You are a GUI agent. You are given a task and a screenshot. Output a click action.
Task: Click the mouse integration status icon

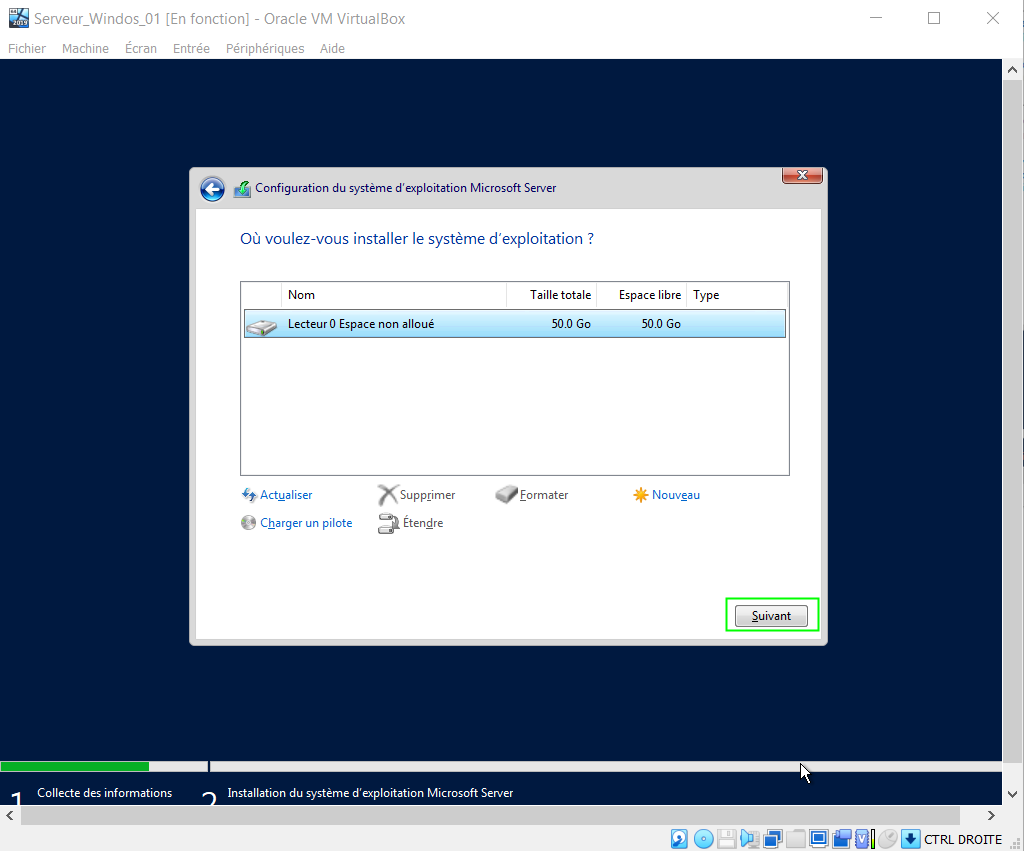coord(887,839)
